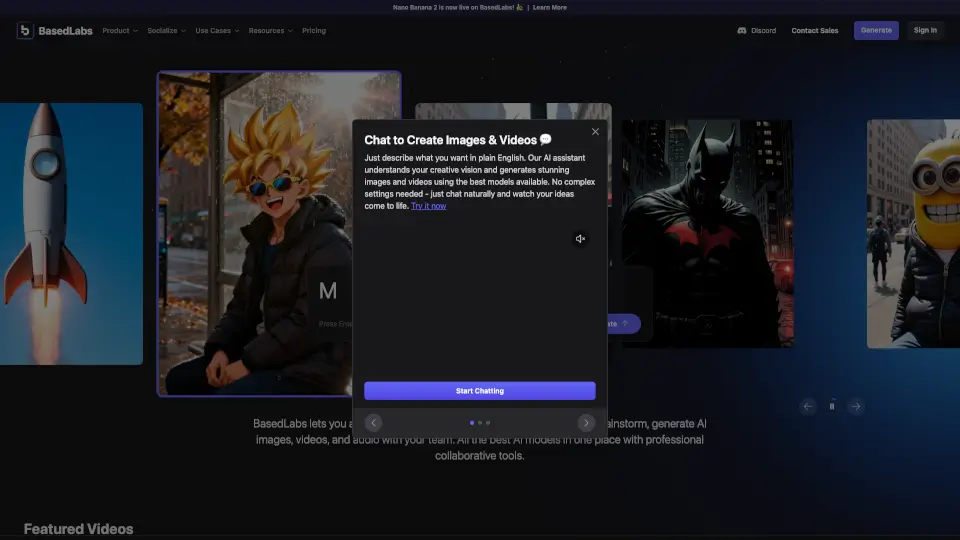The height and width of the screenshot is (540, 960).
Task: Follow the "Try it now" link
Action: 428,206
